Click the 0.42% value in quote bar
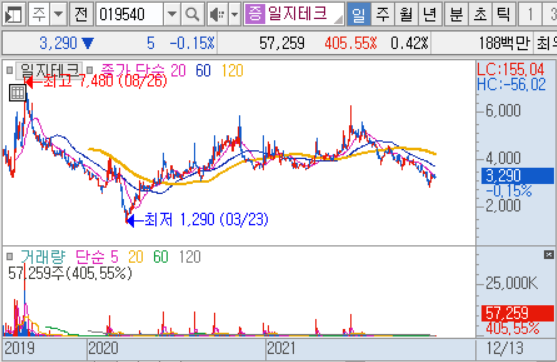Image resolution: width=557 pixels, height=362 pixels. [x=409, y=43]
